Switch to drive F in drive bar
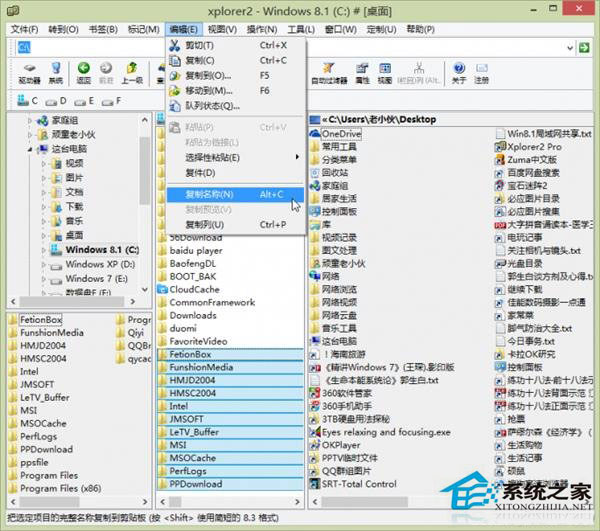 [x=111, y=101]
